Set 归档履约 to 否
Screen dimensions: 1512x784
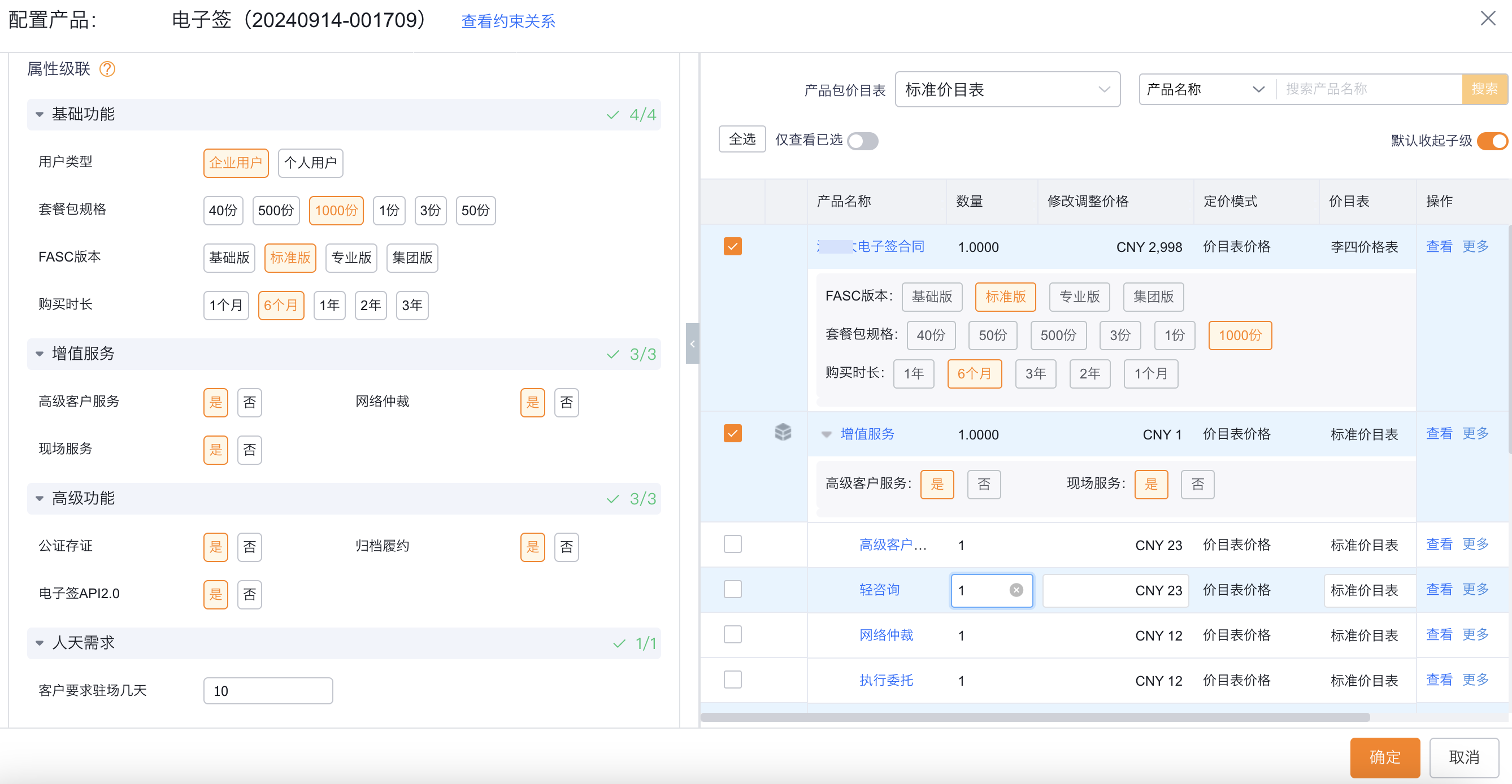coord(566,547)
